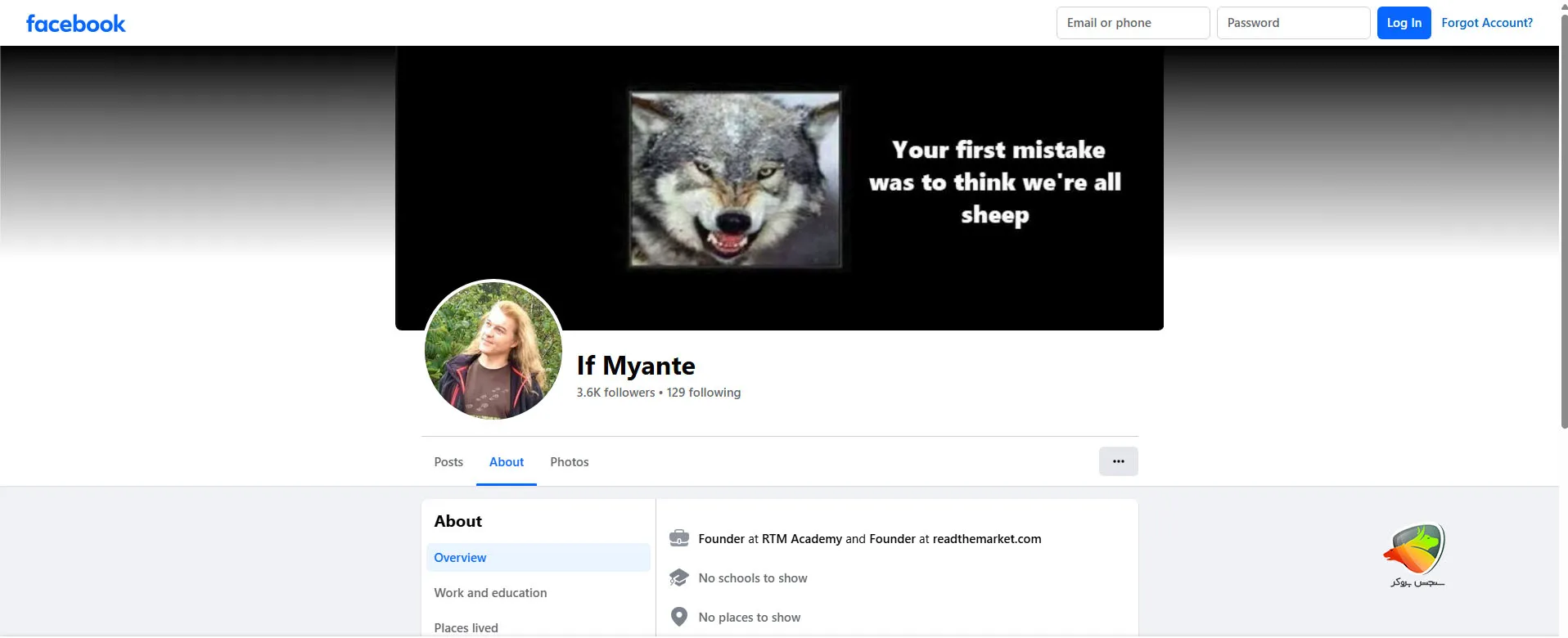
Task: Click the Forgot Account? link
Action: coord(1487,23)
